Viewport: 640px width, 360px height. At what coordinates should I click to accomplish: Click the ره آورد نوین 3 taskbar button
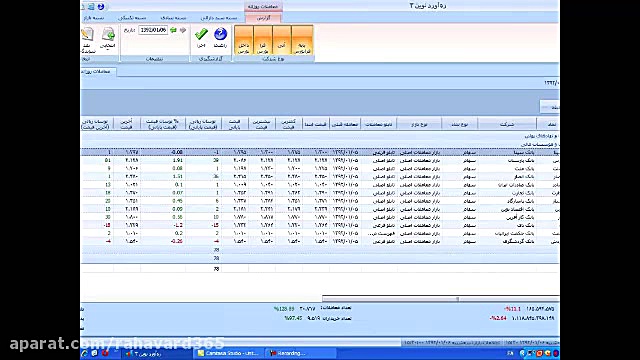(157, 353)
